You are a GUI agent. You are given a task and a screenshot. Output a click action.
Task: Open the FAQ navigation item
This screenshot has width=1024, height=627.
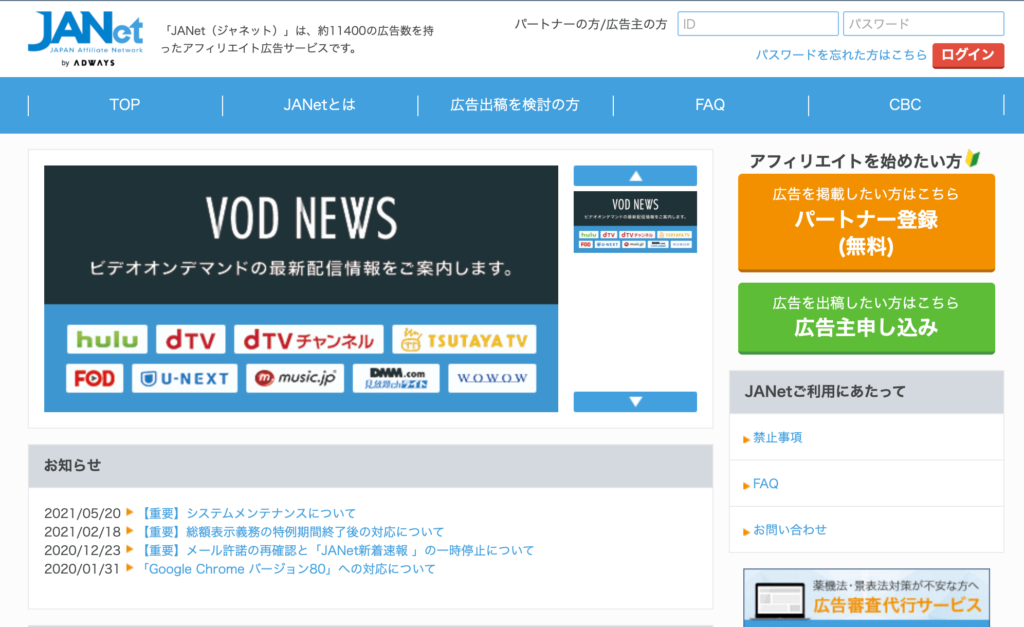(710, 105)
